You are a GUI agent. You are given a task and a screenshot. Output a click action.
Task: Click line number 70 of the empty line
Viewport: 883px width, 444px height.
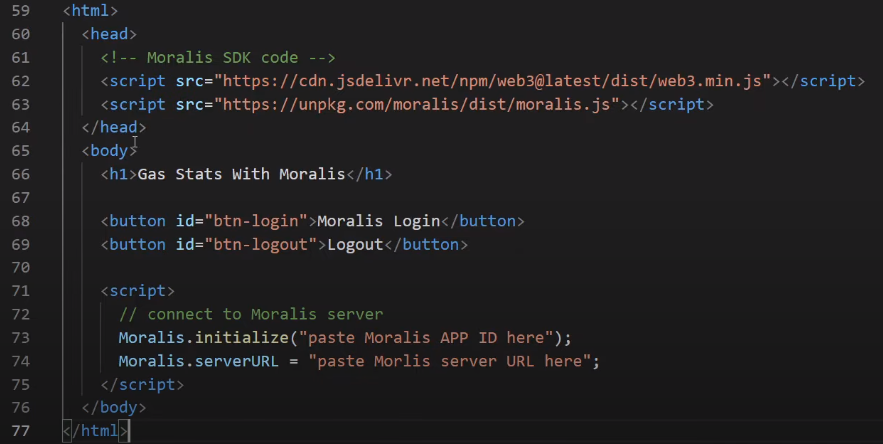click(20, 267)
